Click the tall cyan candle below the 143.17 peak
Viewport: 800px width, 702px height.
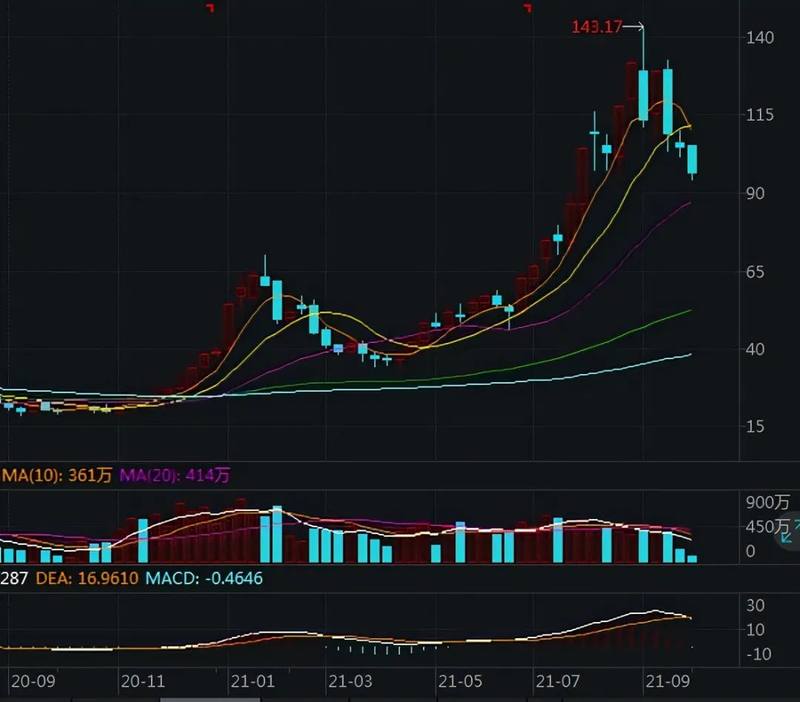click(x=643, y=95)
